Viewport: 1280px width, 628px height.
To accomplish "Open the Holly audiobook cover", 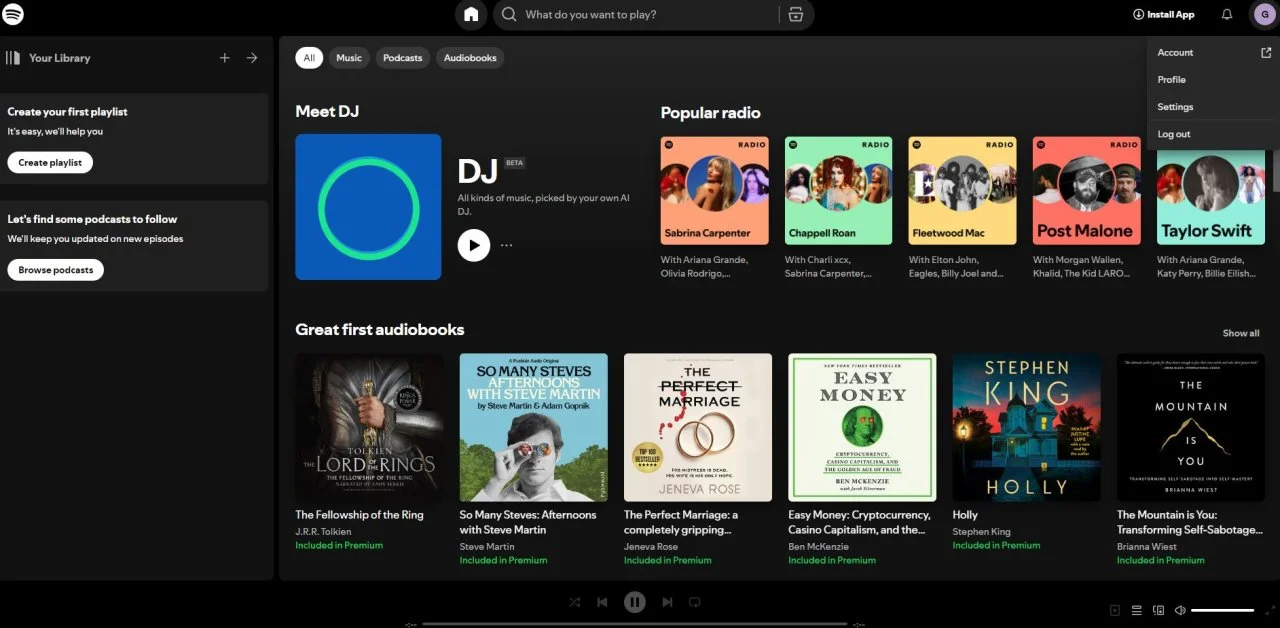I will 1027,427.
